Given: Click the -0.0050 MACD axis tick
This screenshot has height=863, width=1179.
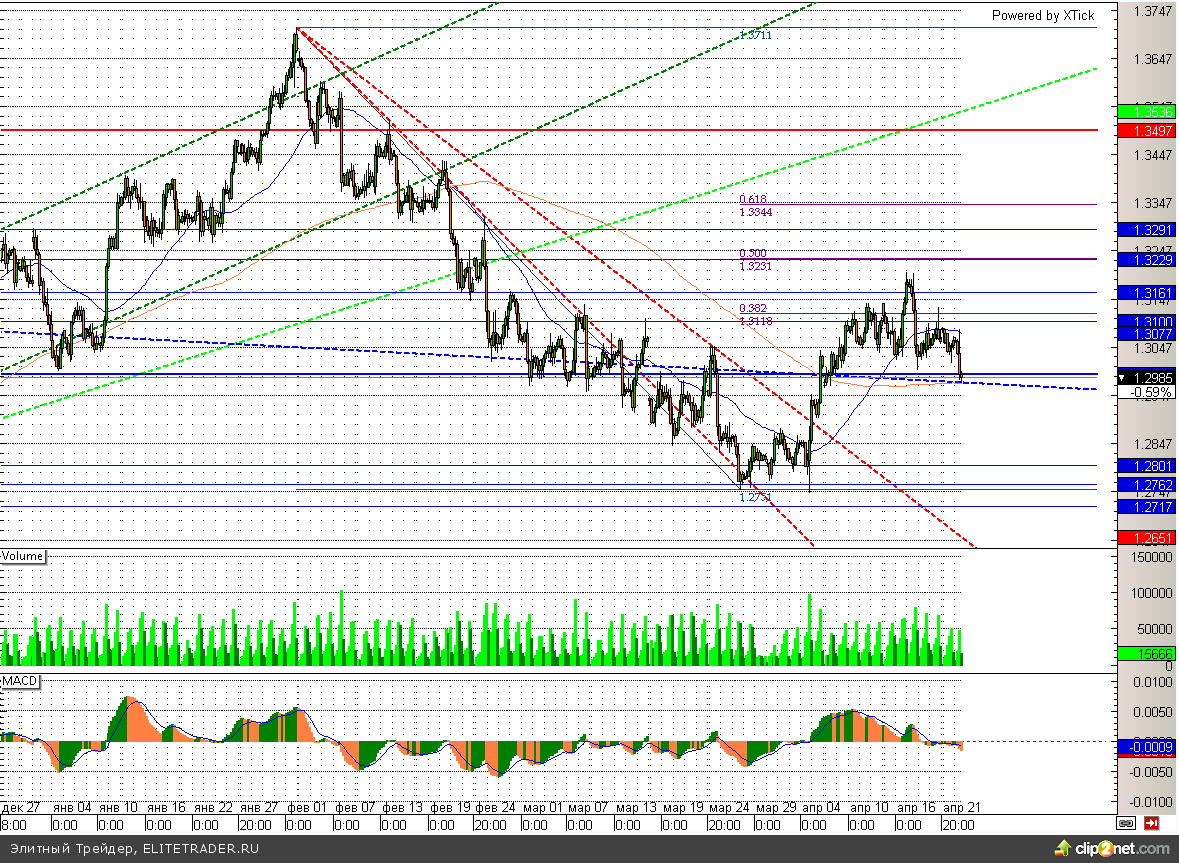Looking at the screenshot, I should pos(1152,772).
